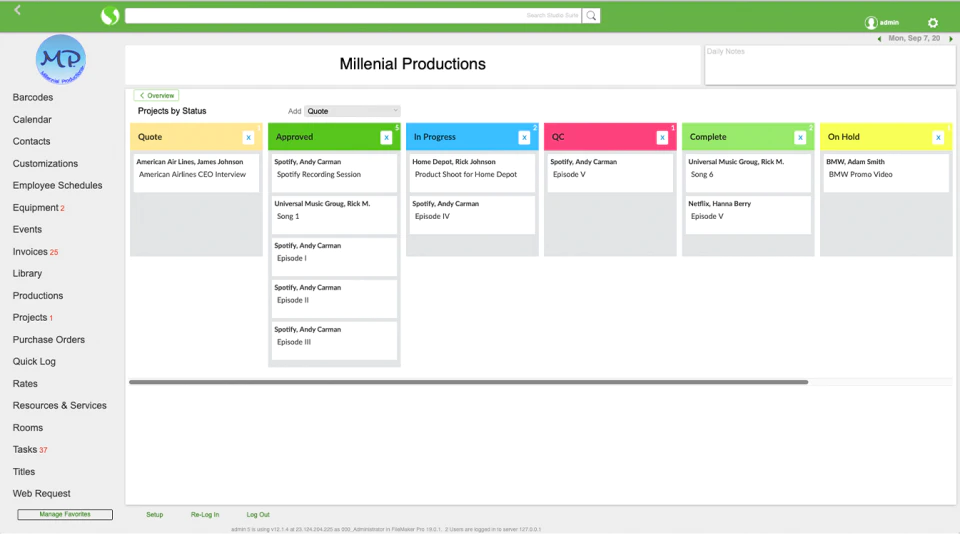
Task: Remove the In Progress column with X
Action: tap(524, 138)
